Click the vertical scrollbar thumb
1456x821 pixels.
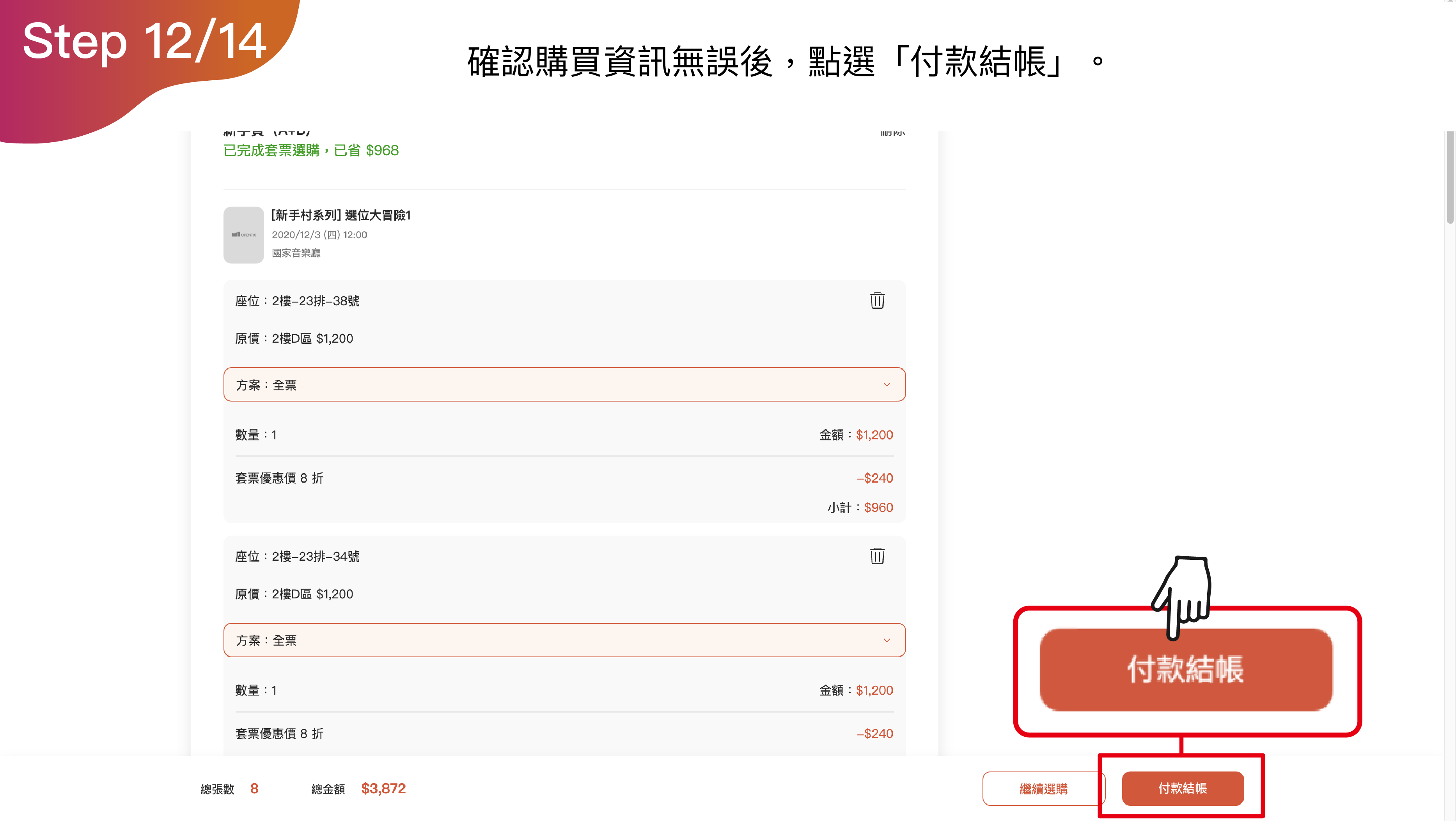1450,178
